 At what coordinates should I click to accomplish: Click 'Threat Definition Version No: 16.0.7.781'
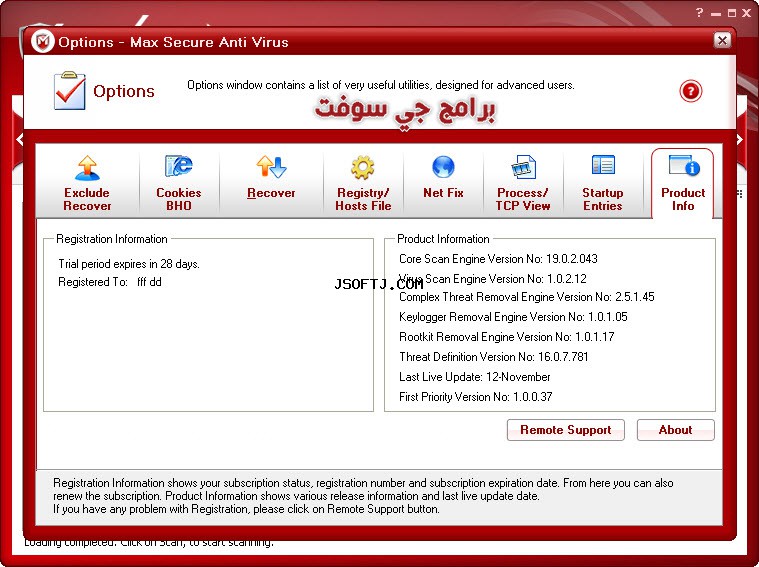(494, 357)
